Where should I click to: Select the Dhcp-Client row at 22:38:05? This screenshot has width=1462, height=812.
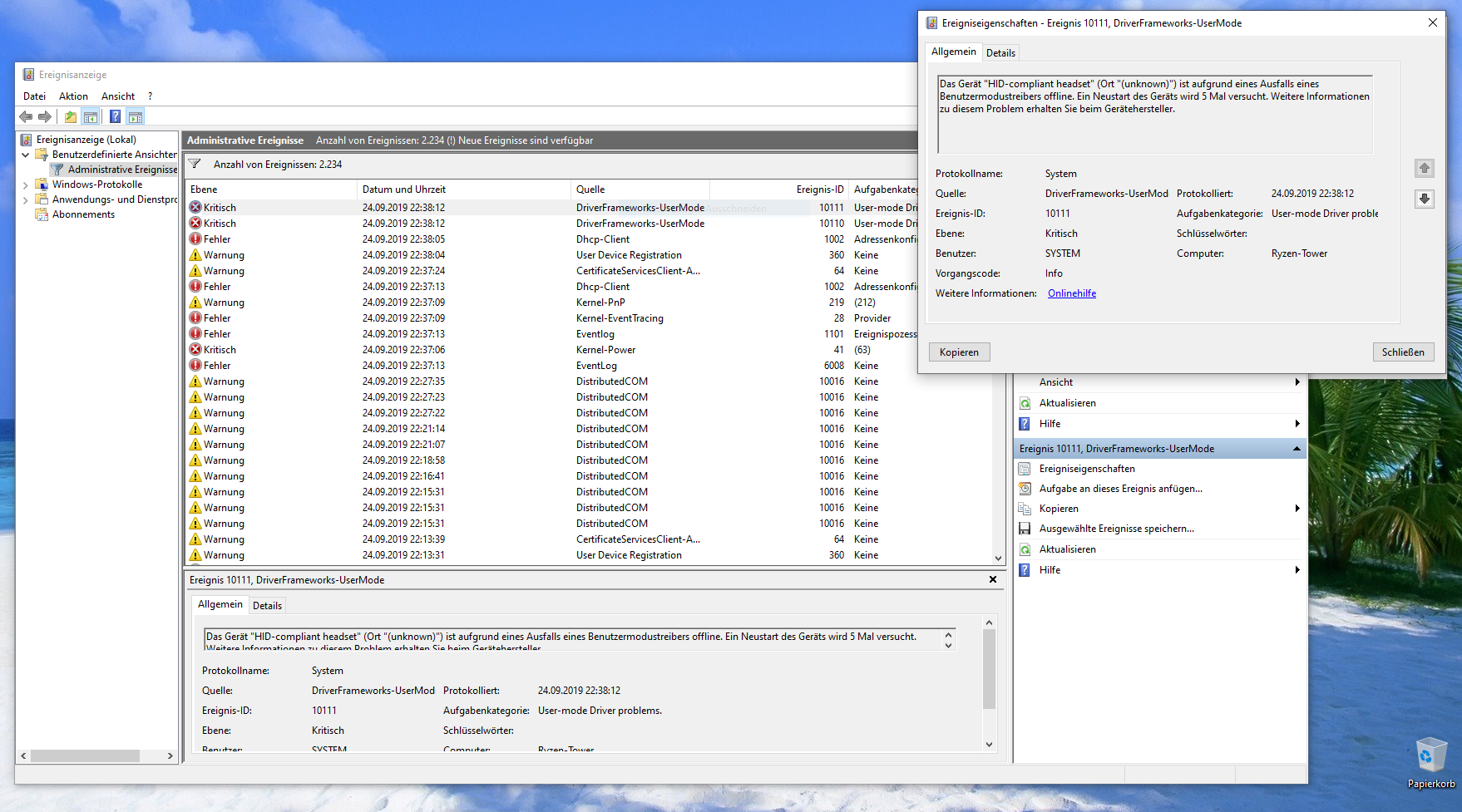tap(551, 239)
